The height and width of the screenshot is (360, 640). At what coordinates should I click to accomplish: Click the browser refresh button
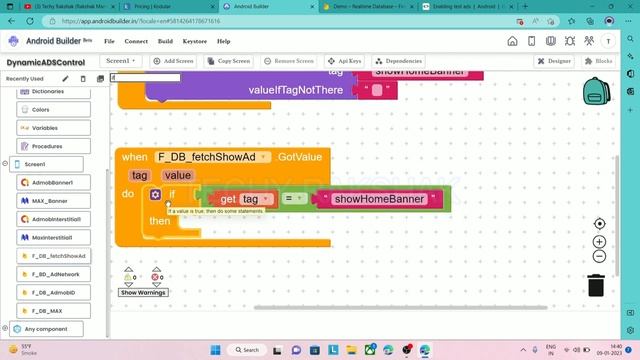30,21
